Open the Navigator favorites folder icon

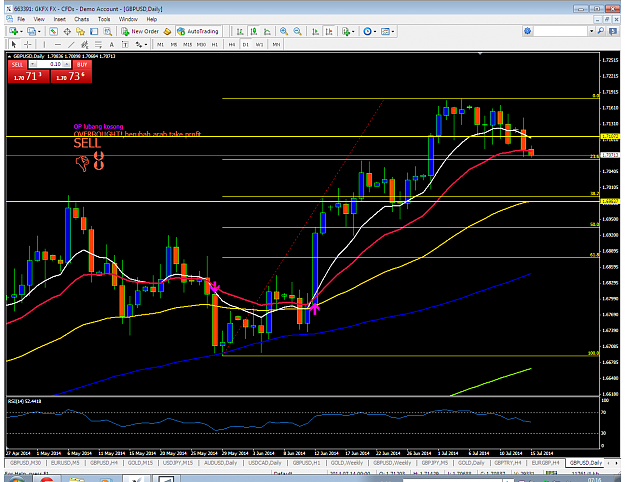[x=81, y=31]
